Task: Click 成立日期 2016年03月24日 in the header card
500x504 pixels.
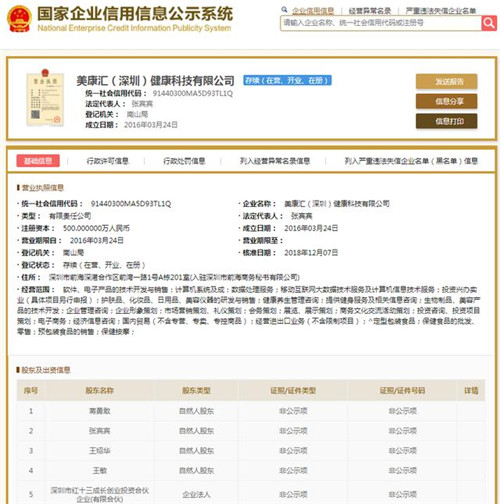Action: click(131, 125)
